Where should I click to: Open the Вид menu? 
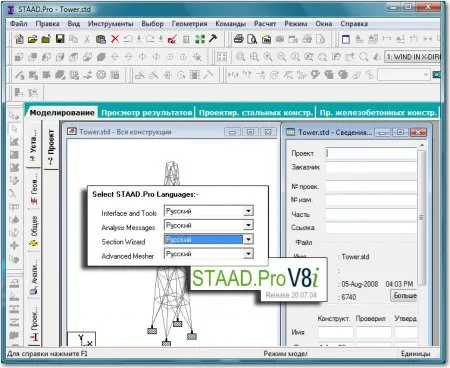point(74,24)
